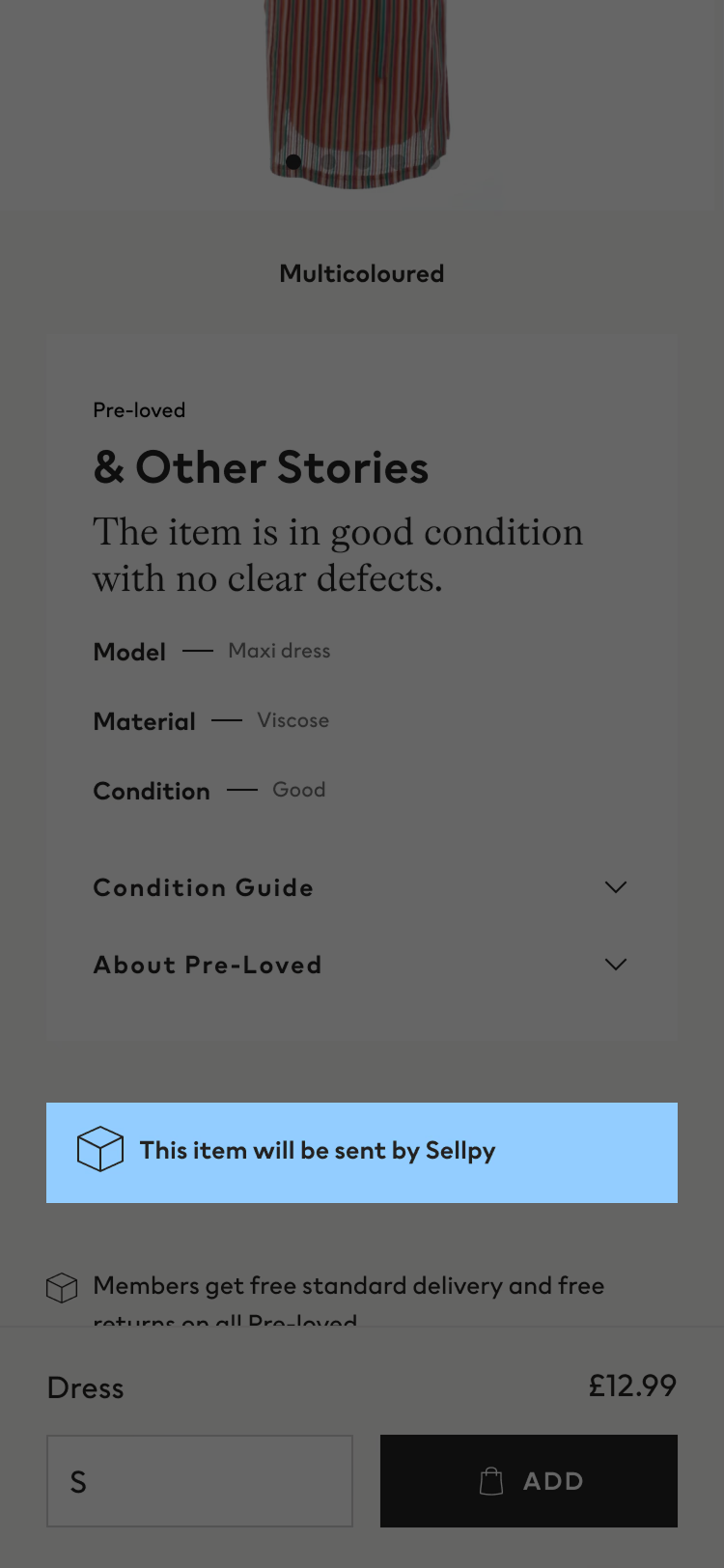Screen dimensions: 724x1568
Task: Click the Multicoloured colour label
Action: pos(362,273)
